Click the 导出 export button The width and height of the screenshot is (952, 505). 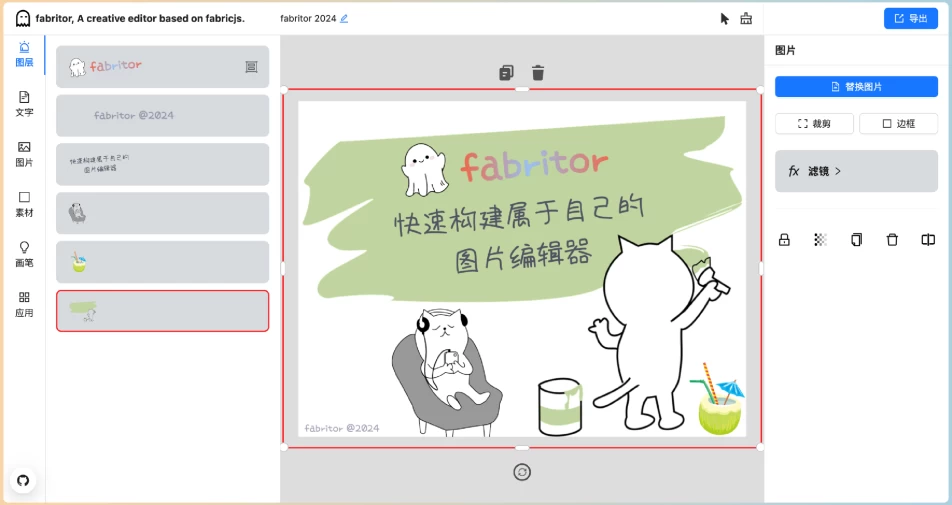click(910, 18)
